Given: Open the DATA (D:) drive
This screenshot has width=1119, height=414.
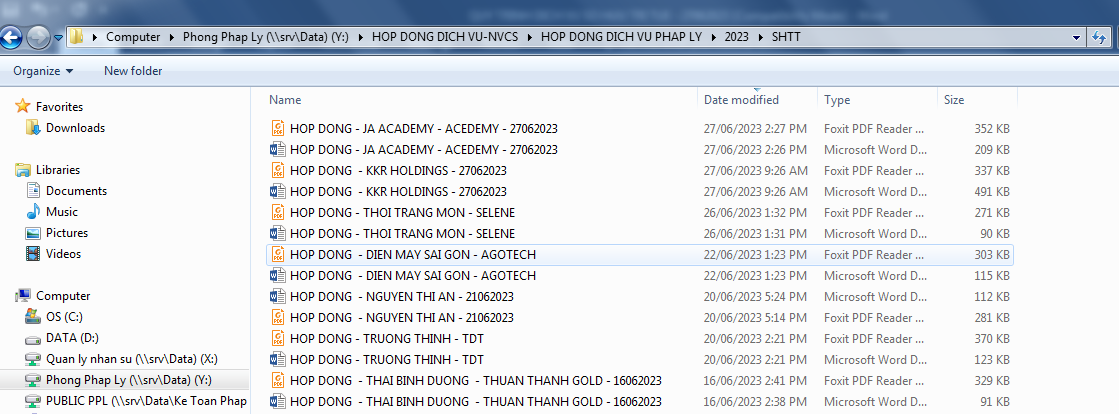Looking at the screenshot, I should pyautogui.click(x=72, y=338).
